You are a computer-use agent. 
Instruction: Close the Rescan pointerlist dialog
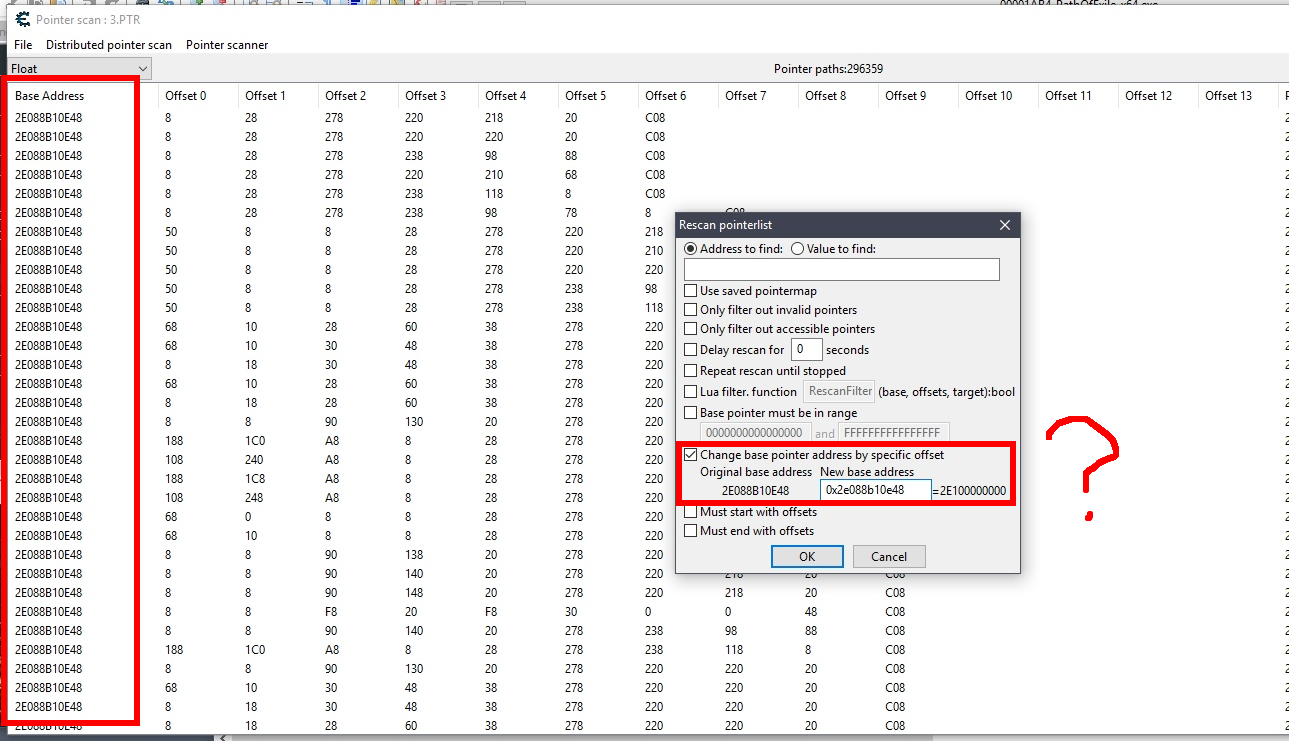(1005, 226)
